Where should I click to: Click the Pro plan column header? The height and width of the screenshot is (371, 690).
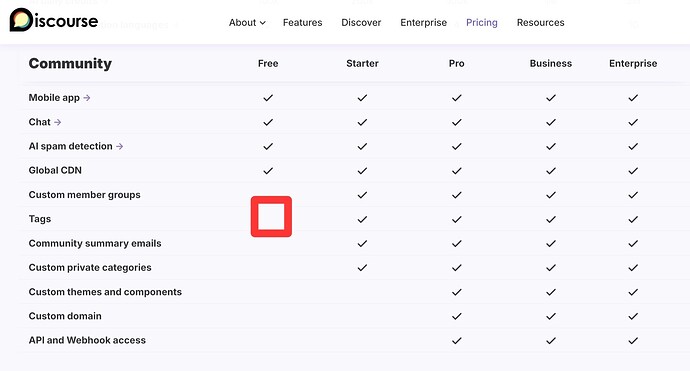coord(456,63)
